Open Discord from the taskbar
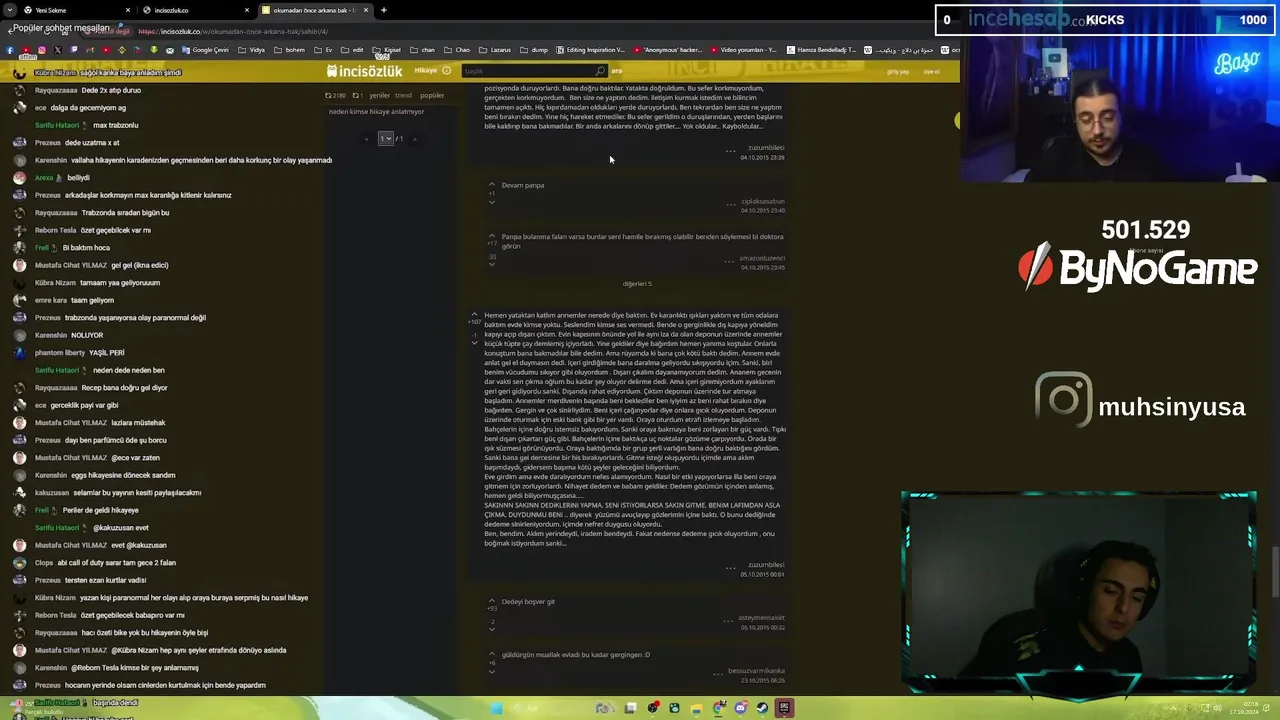 point(740,708)
